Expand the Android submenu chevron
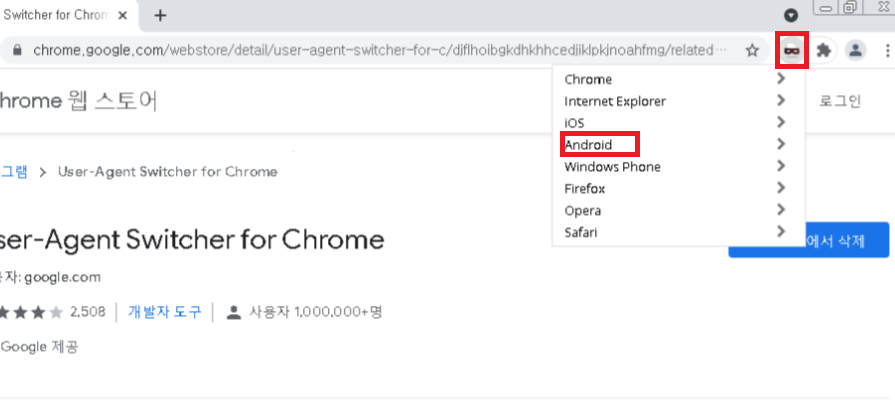 [781, 144]
